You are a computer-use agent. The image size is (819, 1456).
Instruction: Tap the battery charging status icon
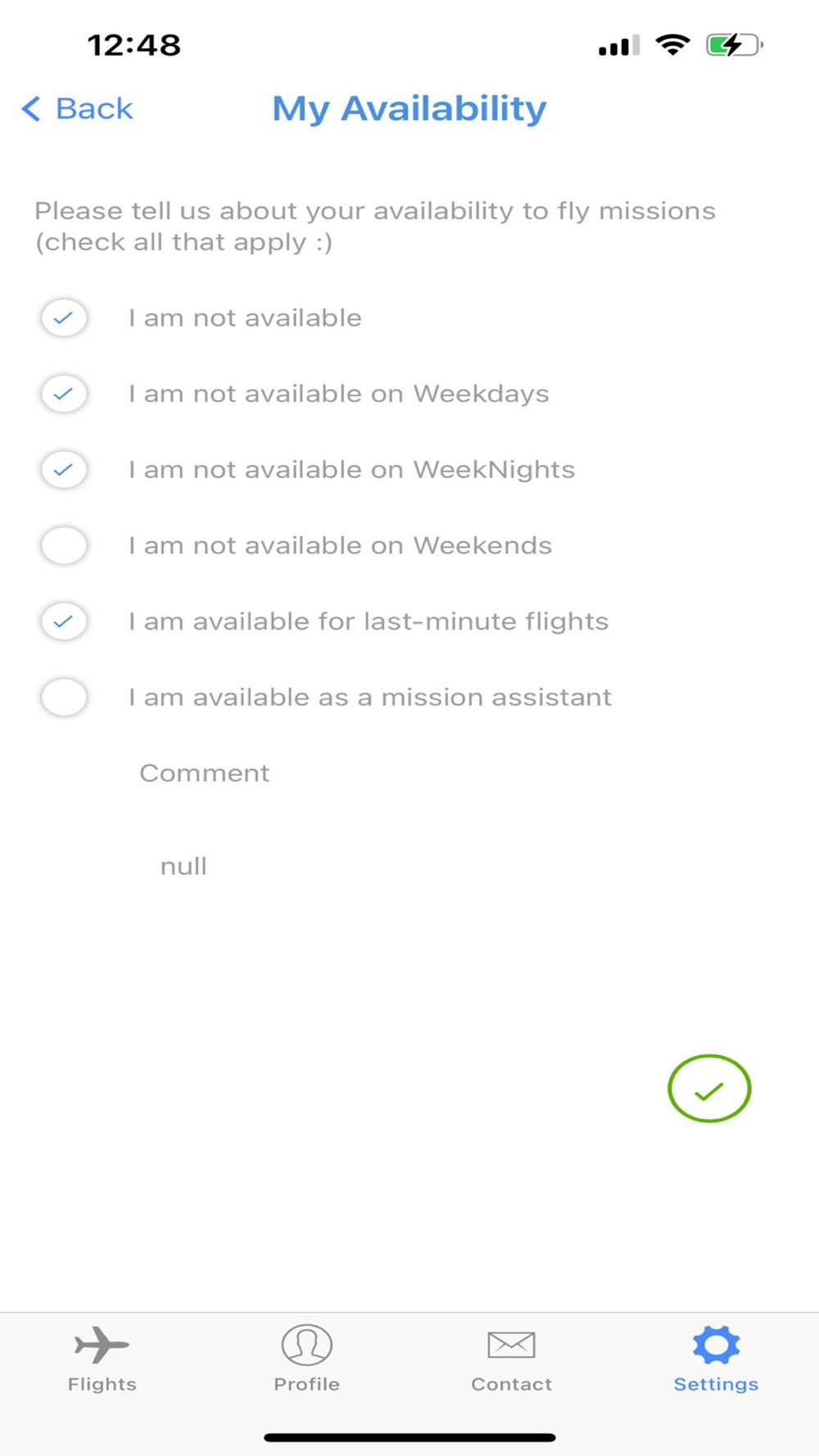(x=734, y=45)
